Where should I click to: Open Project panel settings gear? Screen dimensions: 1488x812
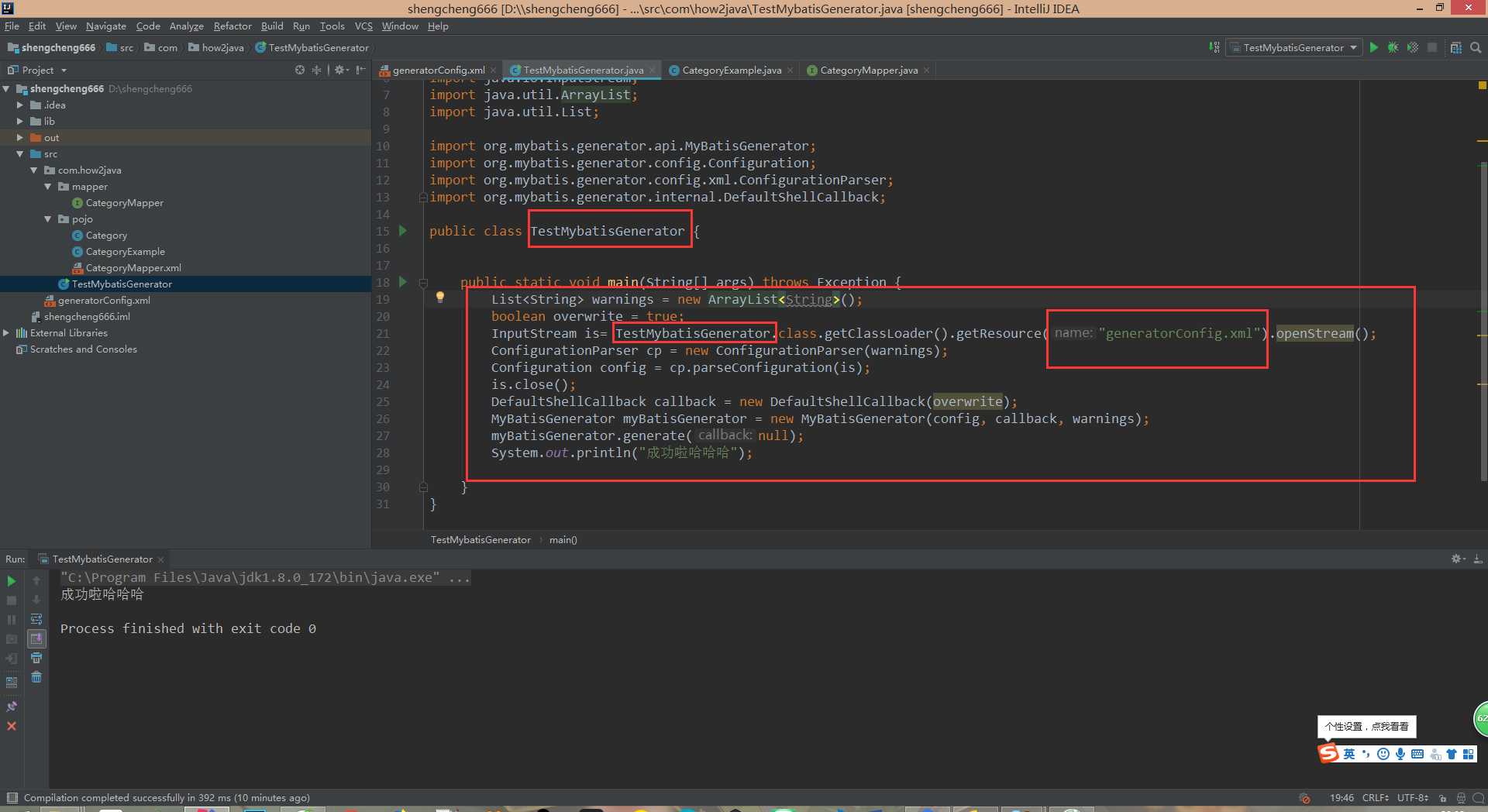341,70
